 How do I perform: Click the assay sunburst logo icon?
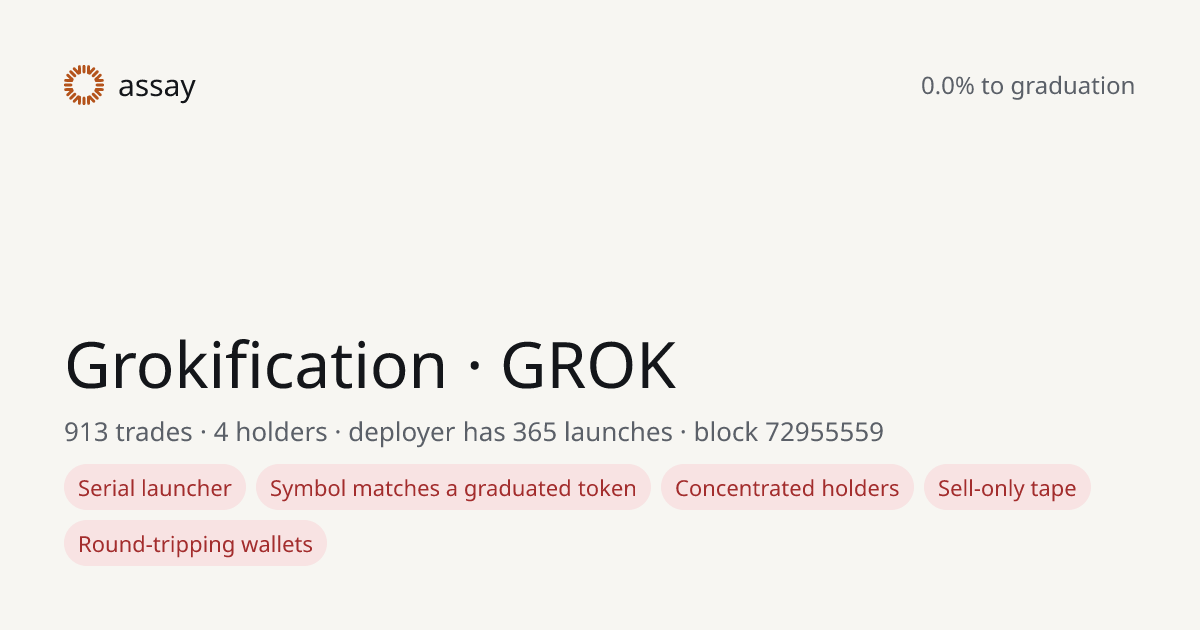point(84,85)
